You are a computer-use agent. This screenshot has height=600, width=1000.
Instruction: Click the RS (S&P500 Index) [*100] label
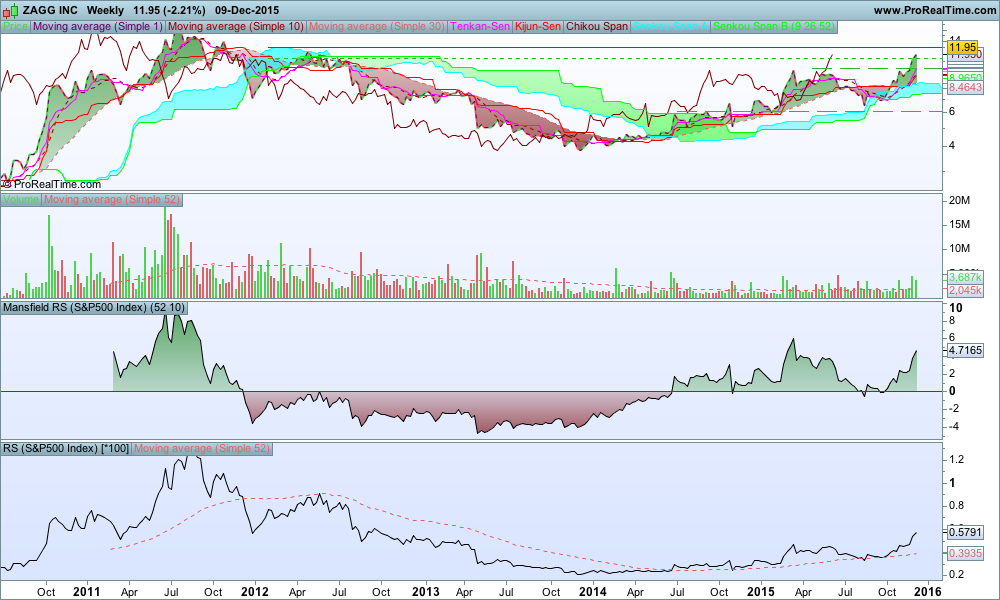click(66, 448)
